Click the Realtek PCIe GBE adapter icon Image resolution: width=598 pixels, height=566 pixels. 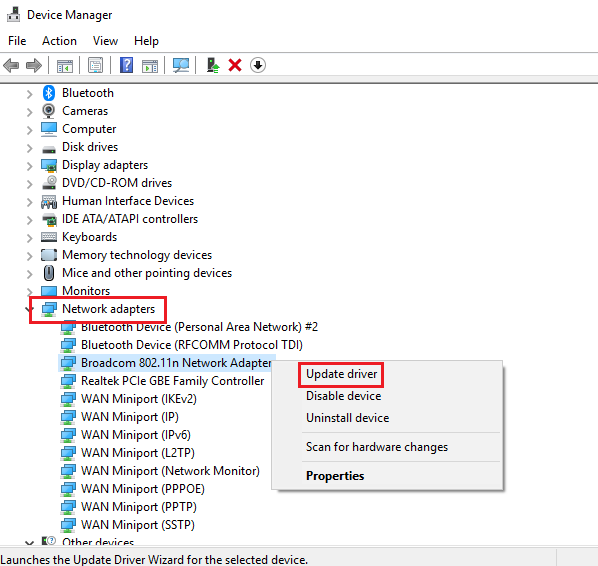click(x=68, y=381)
